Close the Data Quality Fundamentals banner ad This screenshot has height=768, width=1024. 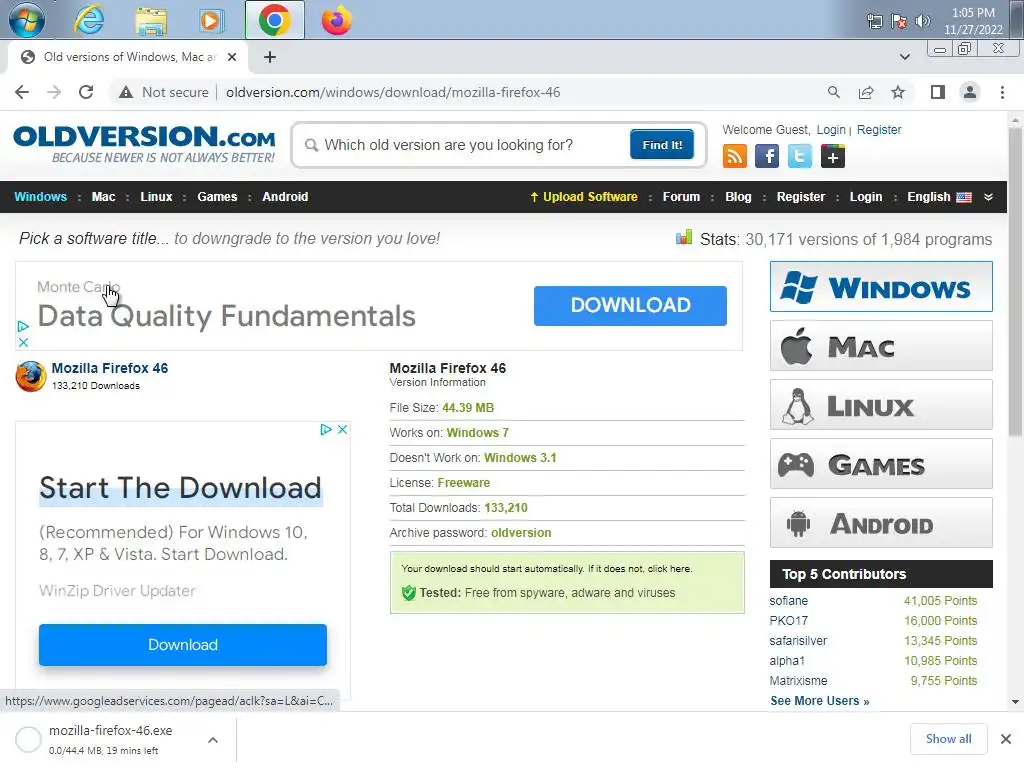click(x=24, y=342)
